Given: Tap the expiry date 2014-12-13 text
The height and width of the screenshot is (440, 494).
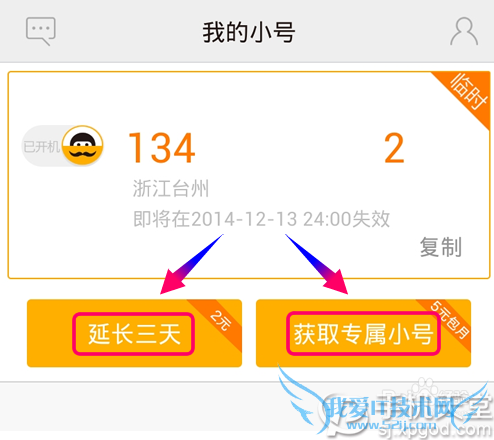Looking at the screenshot, I should coord(244,219).
